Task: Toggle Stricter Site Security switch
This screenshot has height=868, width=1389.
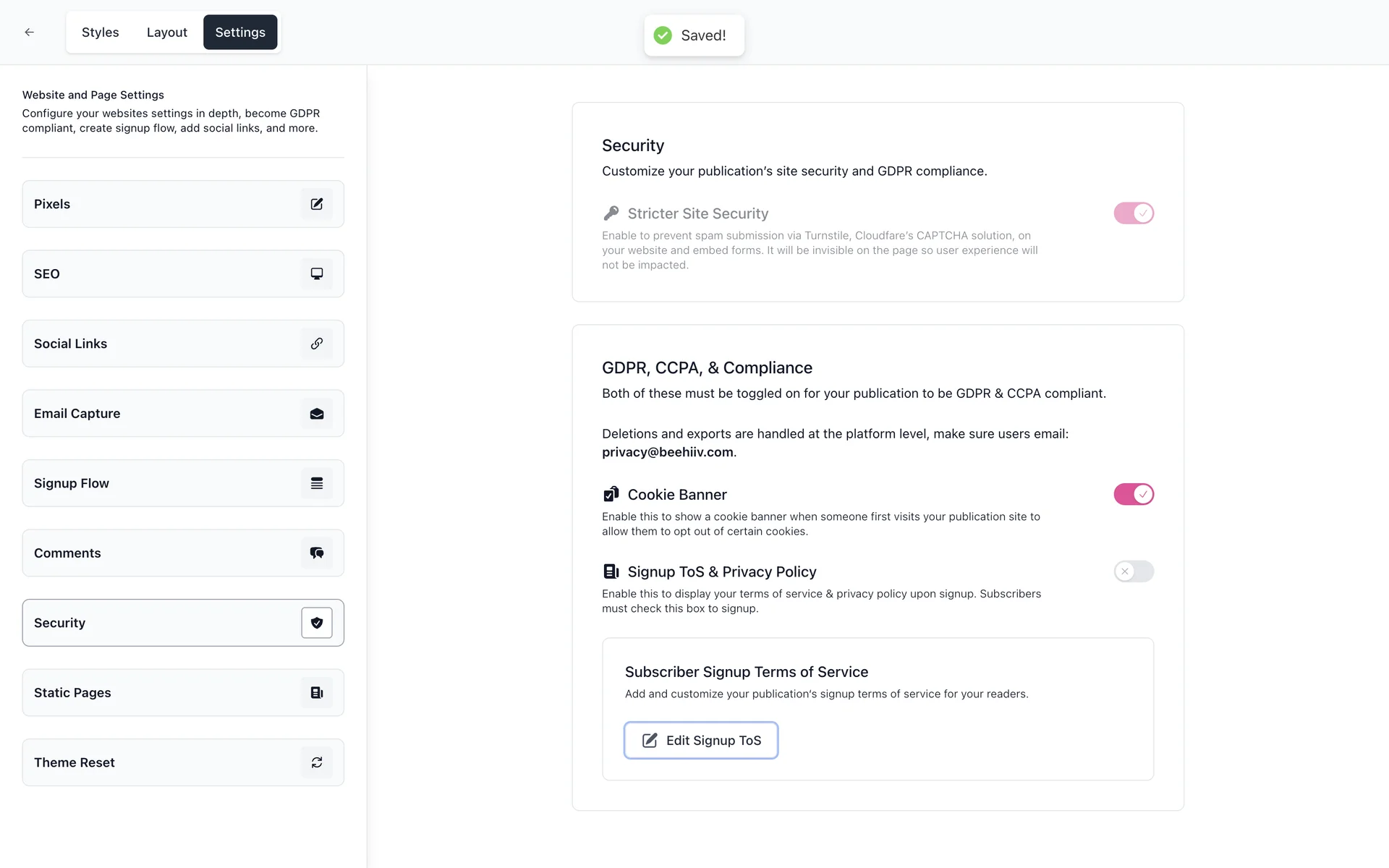Action: [x=1134, y=213]
